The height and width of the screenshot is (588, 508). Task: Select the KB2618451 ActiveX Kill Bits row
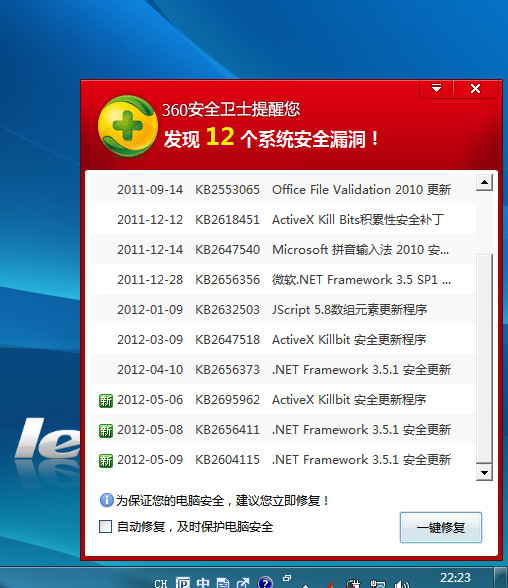(282, 219)
